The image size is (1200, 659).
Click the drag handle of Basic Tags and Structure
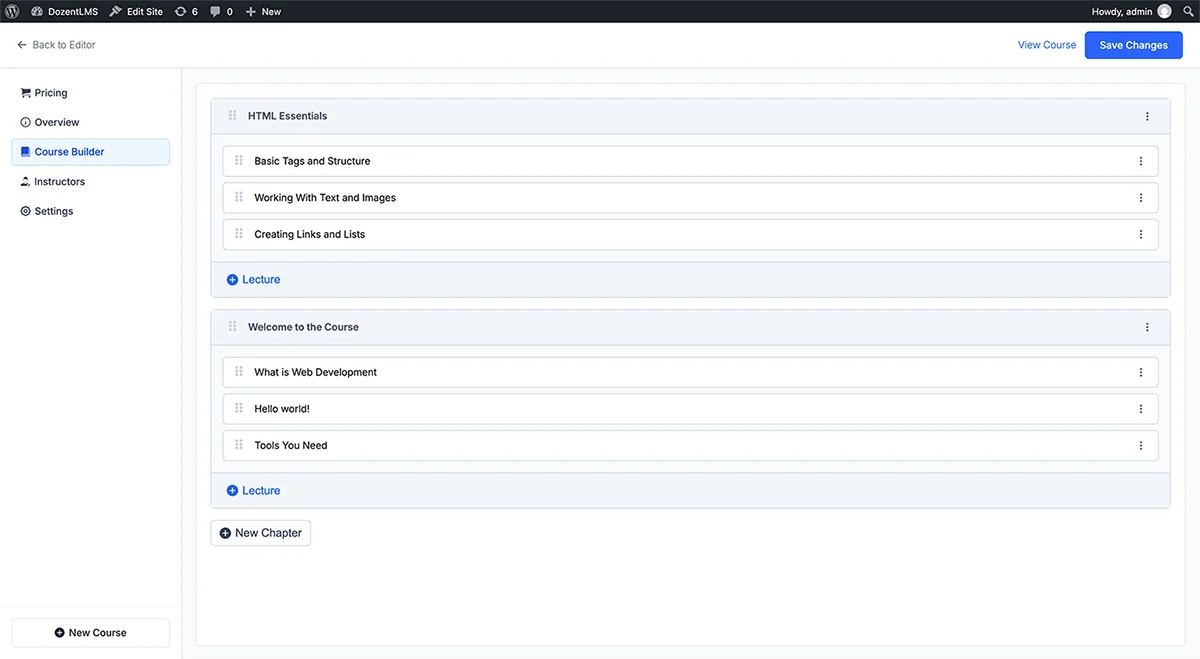click(x=239, y=161)
